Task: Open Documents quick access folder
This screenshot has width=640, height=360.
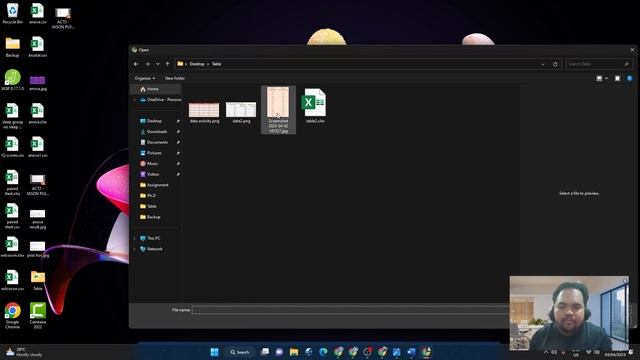Action: [157, 142]
